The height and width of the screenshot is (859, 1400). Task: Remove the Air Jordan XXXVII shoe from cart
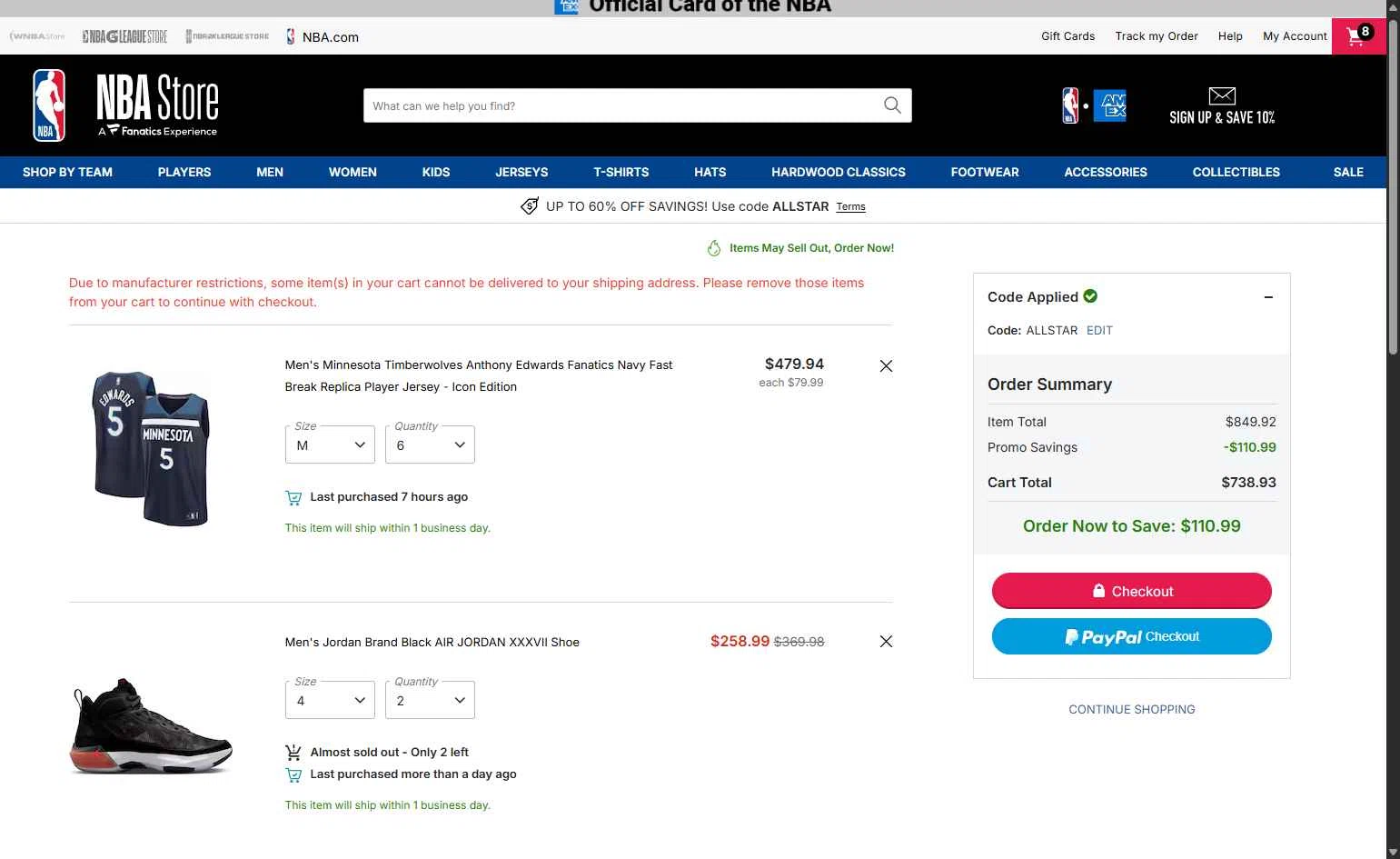tap(886, 641)
